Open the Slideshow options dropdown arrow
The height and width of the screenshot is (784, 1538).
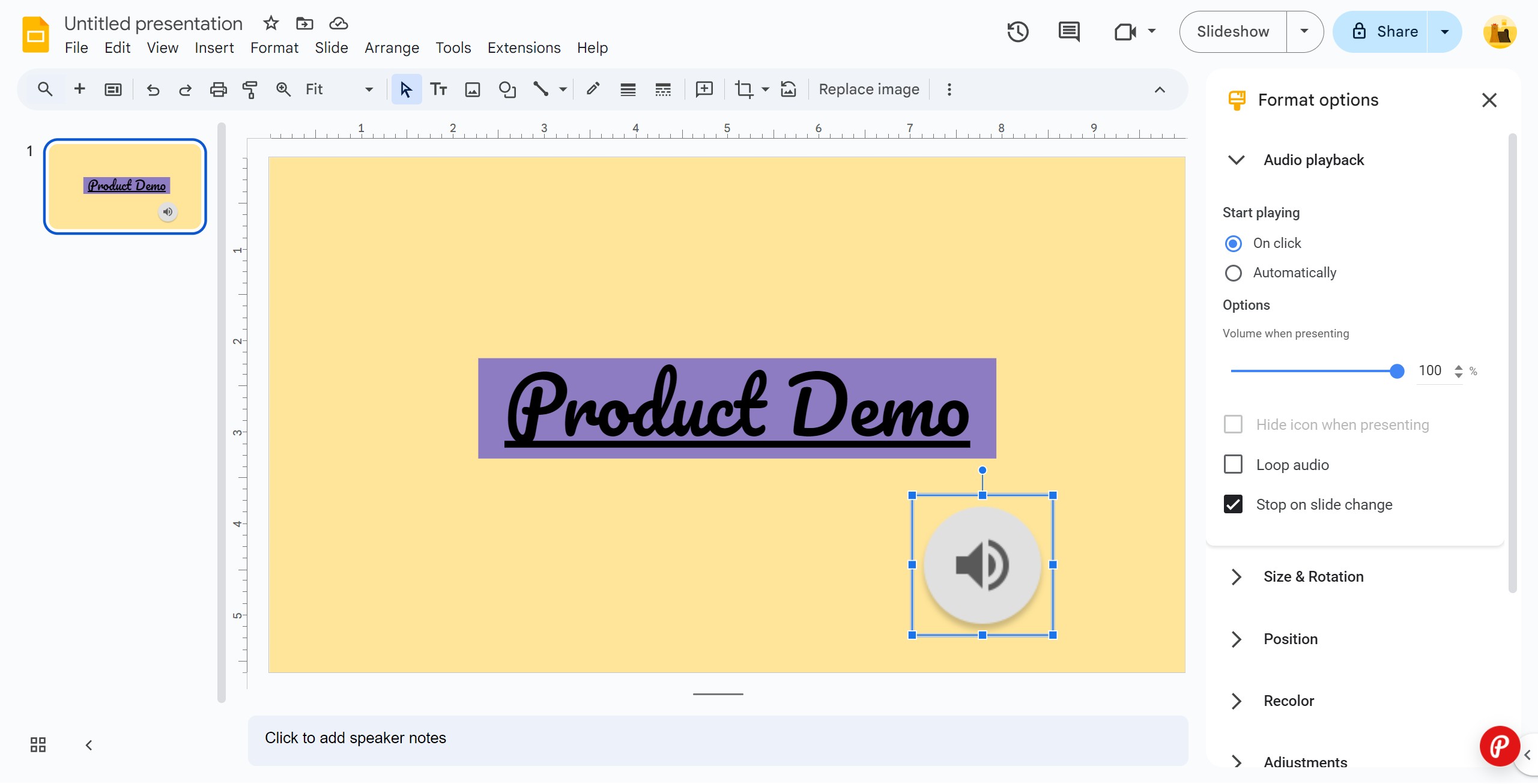[x=1304, y=32]
